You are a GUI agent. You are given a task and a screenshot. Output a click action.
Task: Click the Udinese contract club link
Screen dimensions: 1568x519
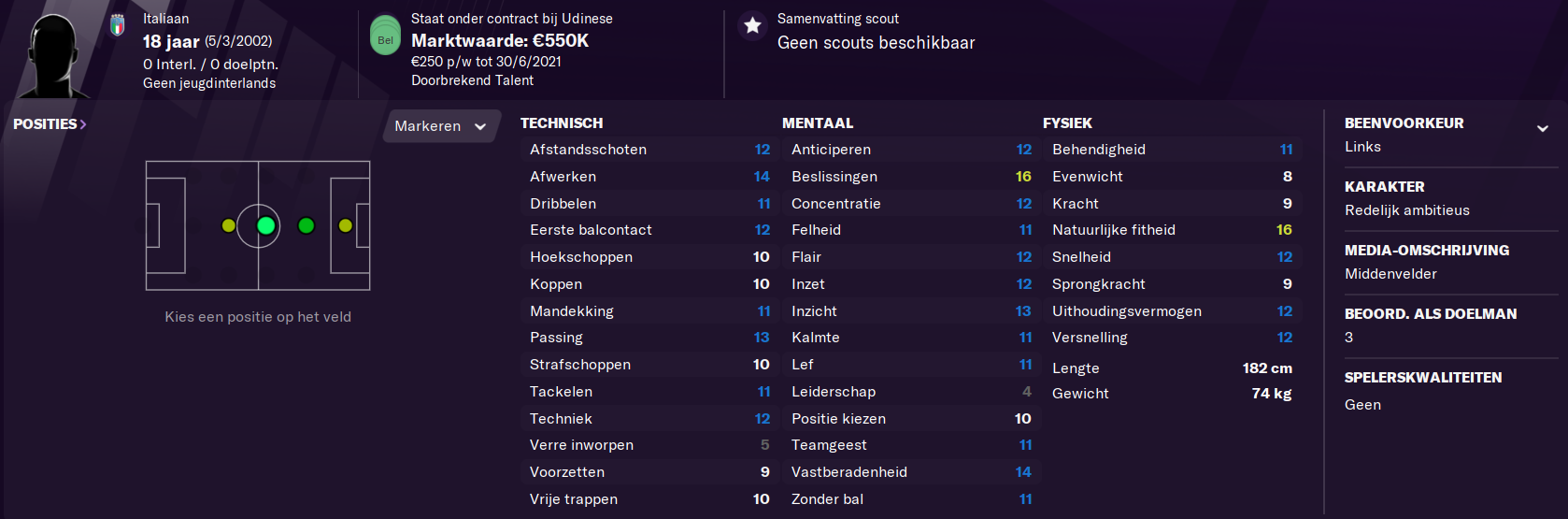pos(587,19)
